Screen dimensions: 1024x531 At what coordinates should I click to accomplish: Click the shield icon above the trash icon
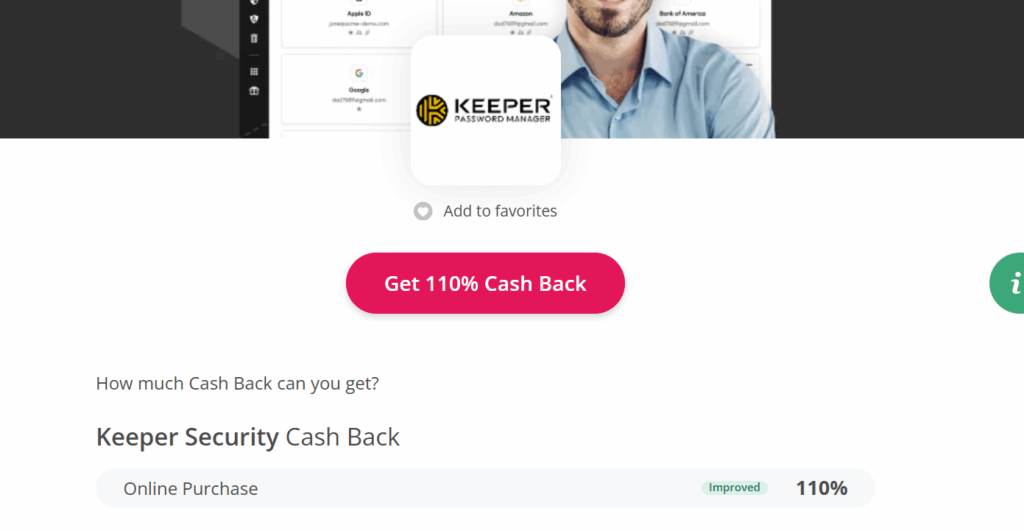click(x=254, y=19)
